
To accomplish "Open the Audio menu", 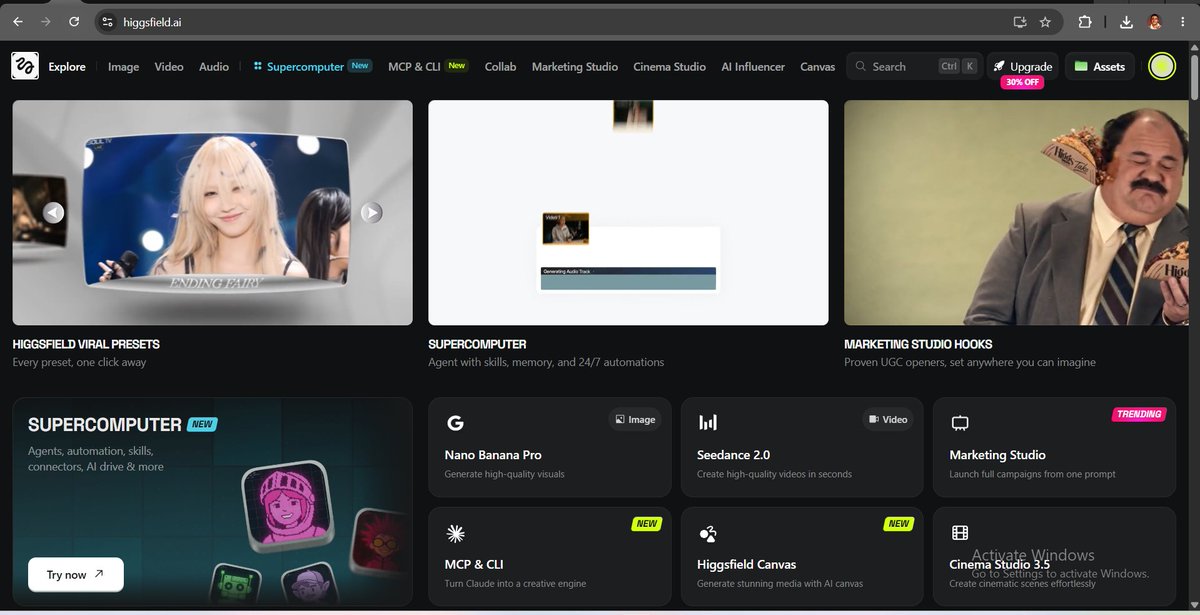I will point(214,66).
